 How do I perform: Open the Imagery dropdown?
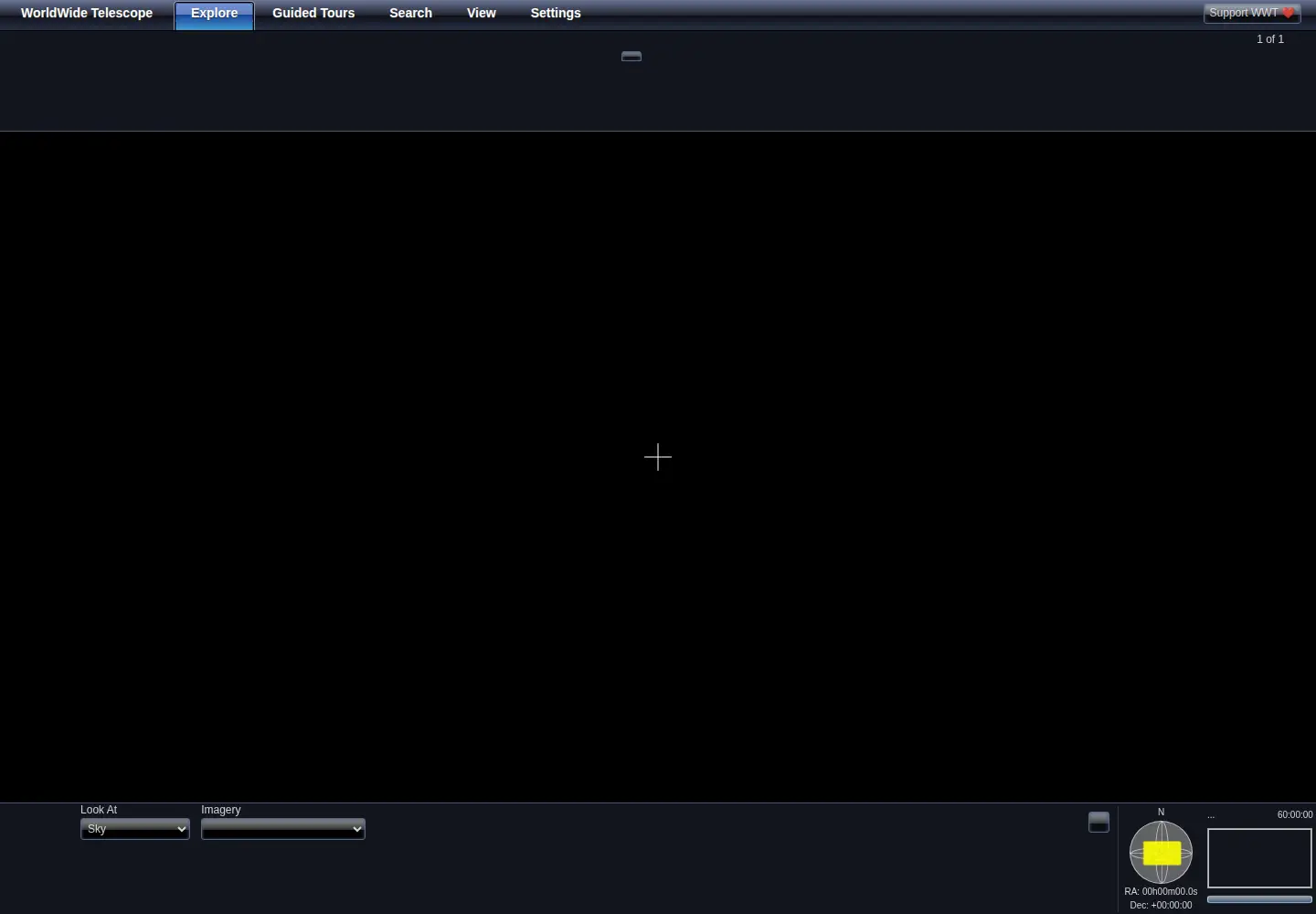283,829
